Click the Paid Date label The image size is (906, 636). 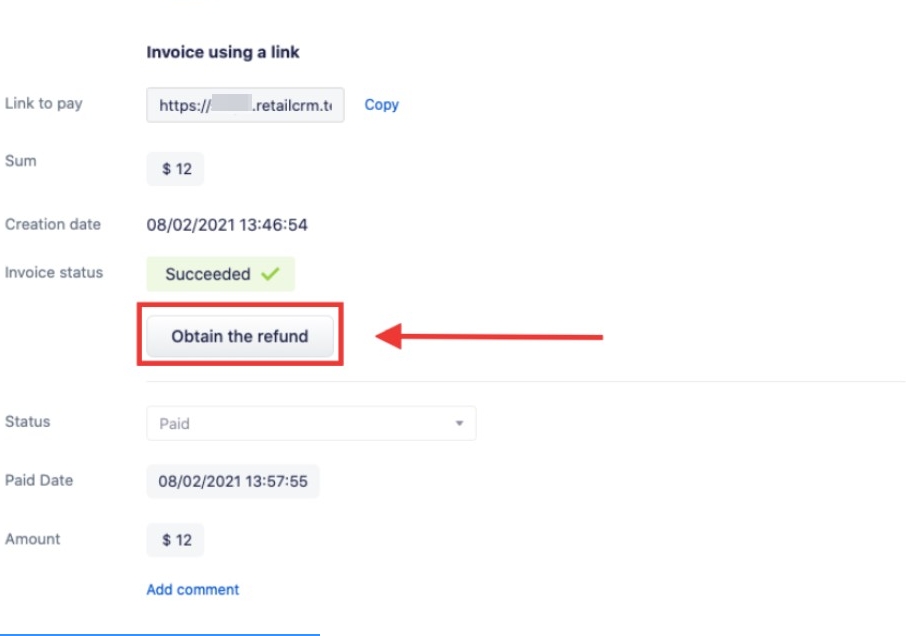(39, 480)
